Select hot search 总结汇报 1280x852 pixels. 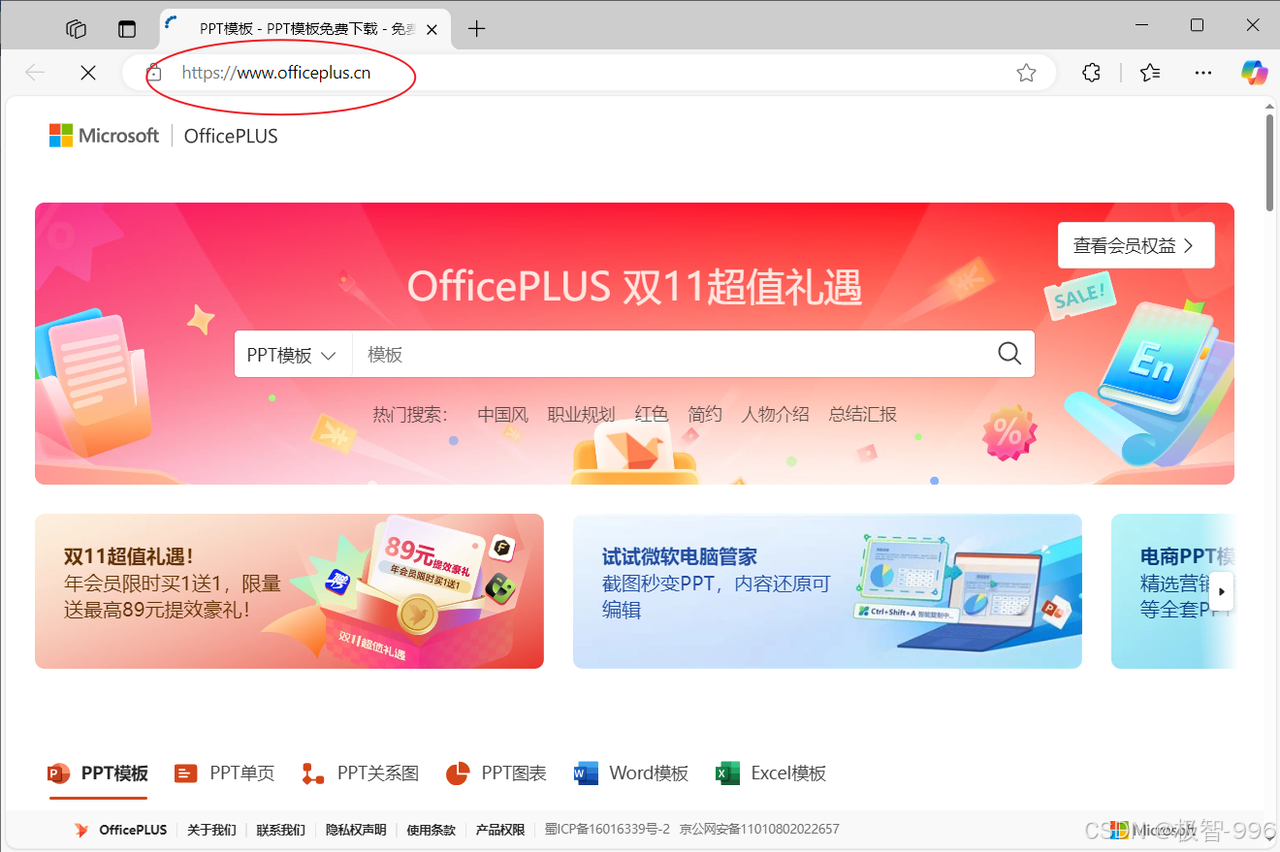[863, 414]
